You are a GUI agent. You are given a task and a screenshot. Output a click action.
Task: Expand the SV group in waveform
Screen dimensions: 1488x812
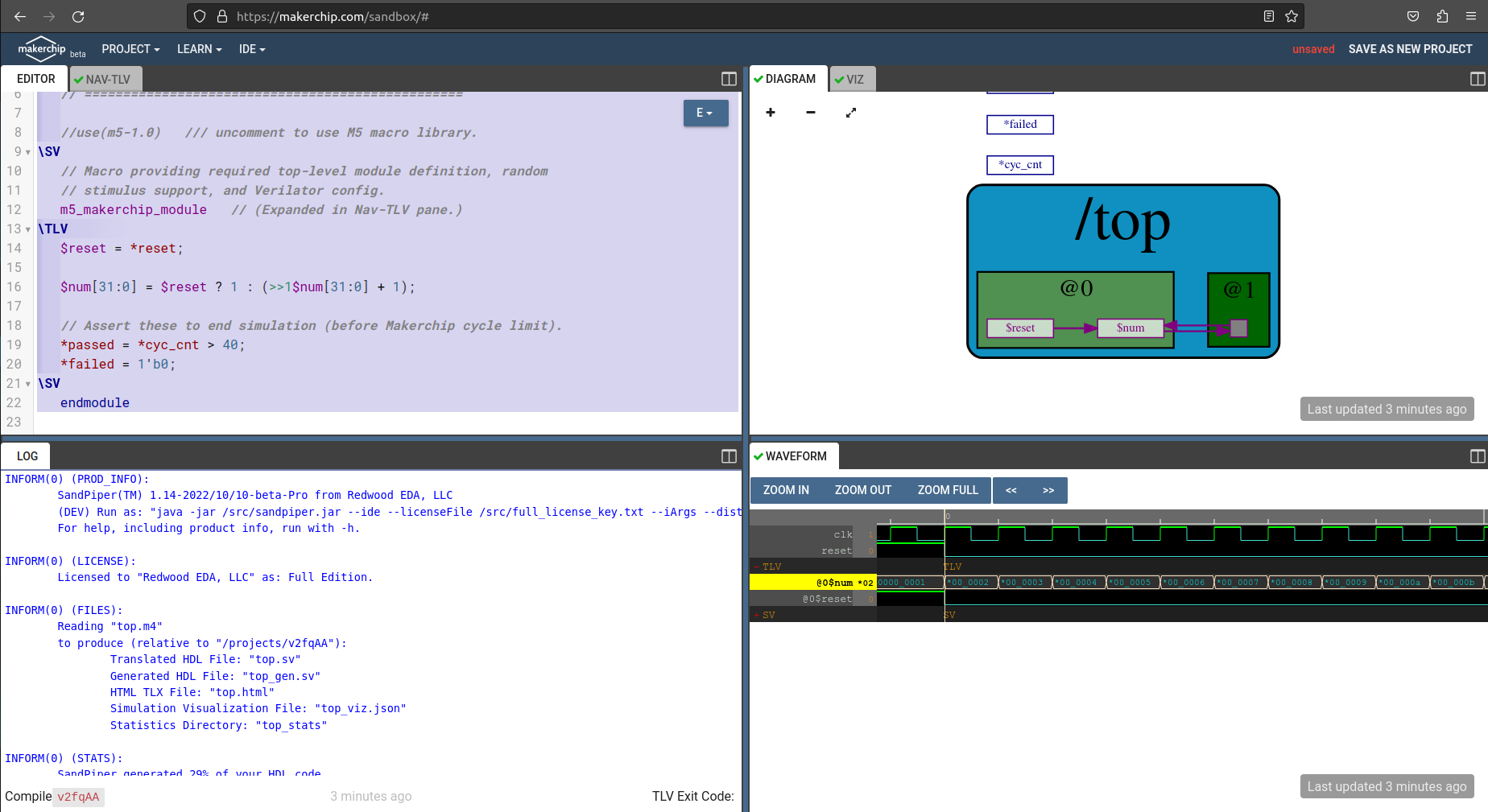tap(757, 615)
